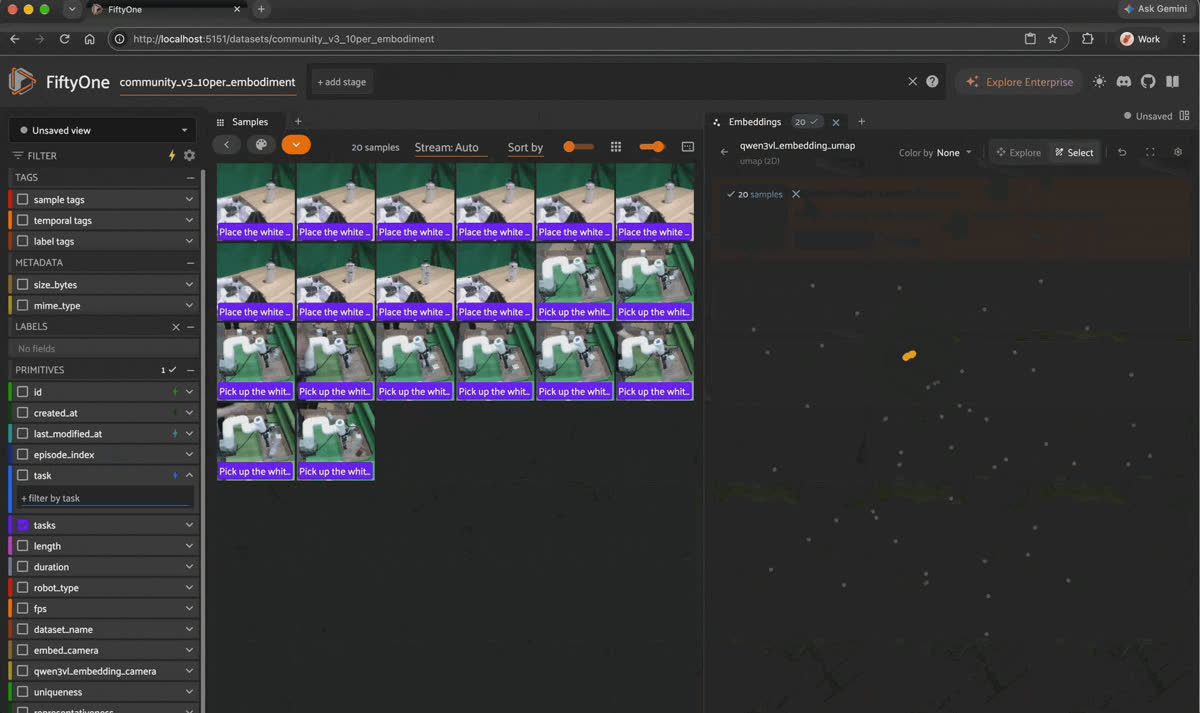Enable the size_bytes checkbox
This screenshot has height=713, width=1200.
coord(23,285)
